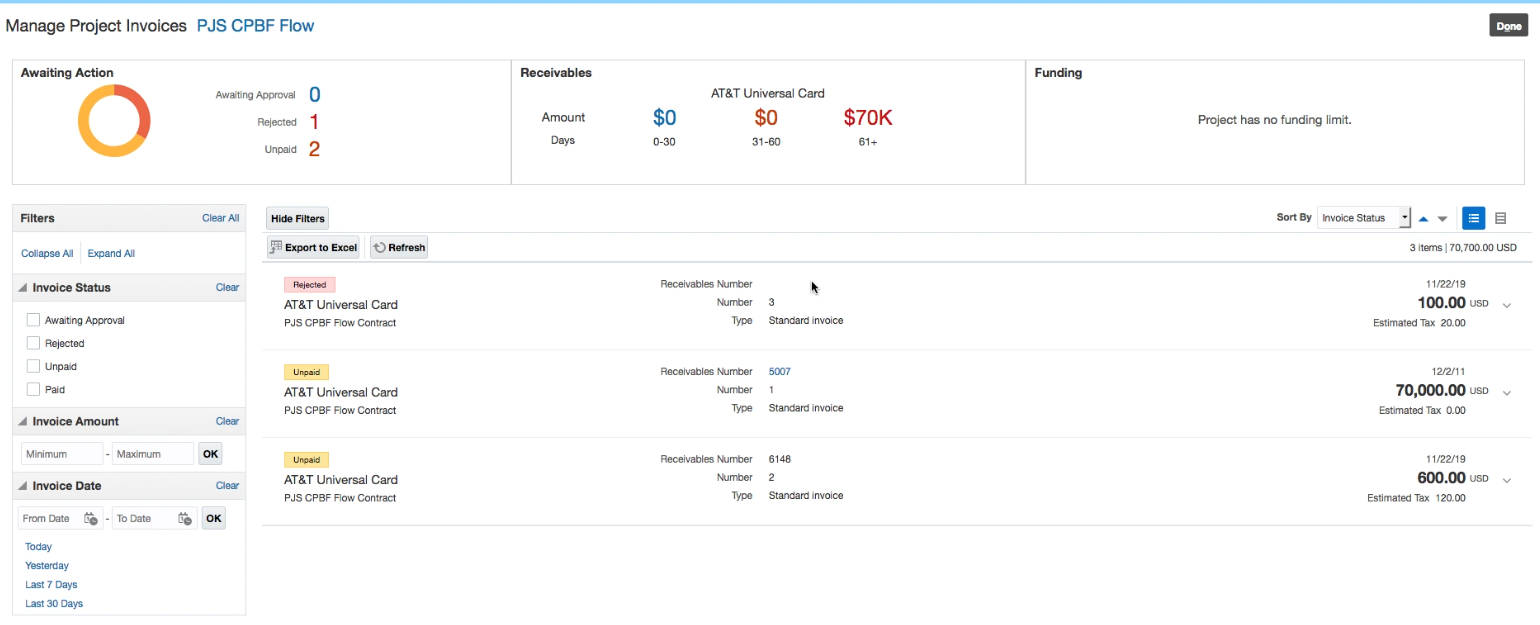Sort ascending with the up arrow

point(1424,219)
